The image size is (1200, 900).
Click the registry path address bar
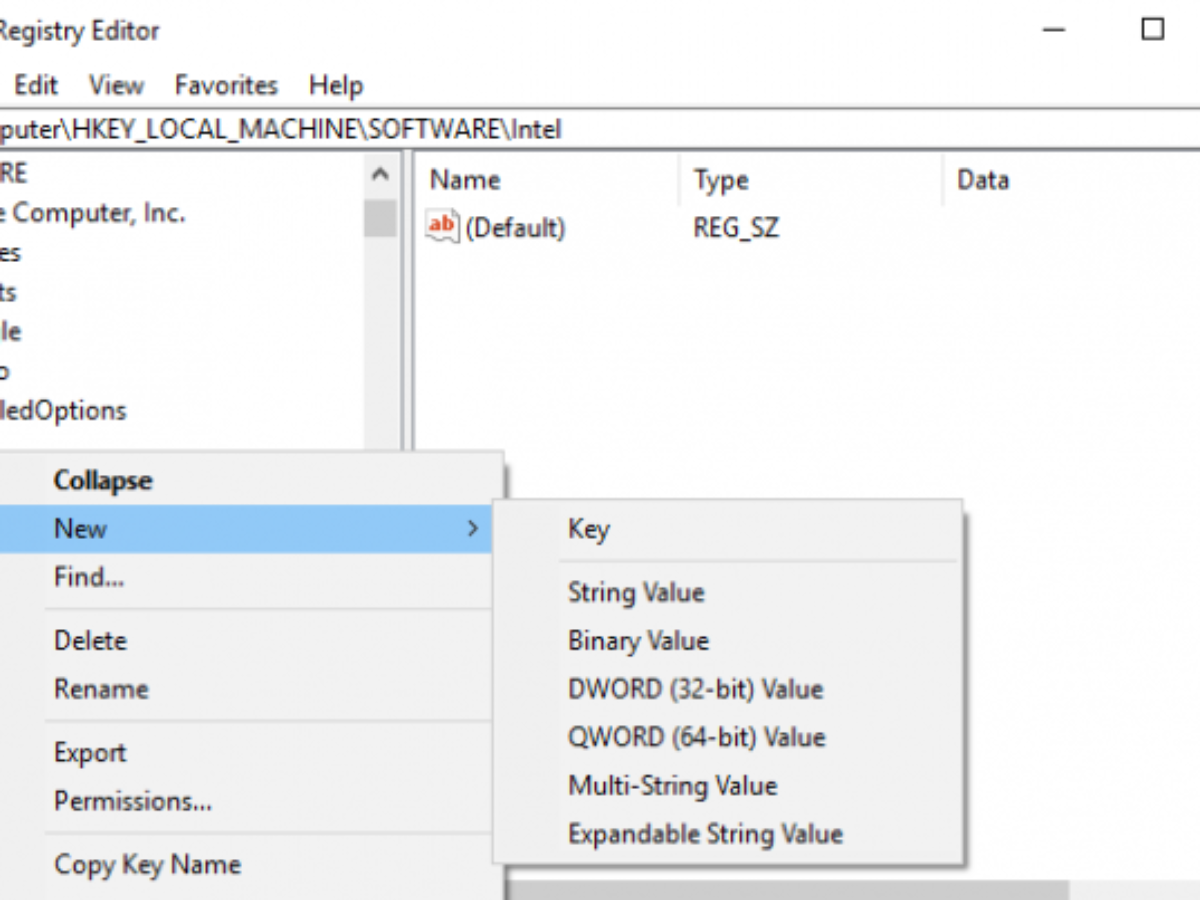600,129
